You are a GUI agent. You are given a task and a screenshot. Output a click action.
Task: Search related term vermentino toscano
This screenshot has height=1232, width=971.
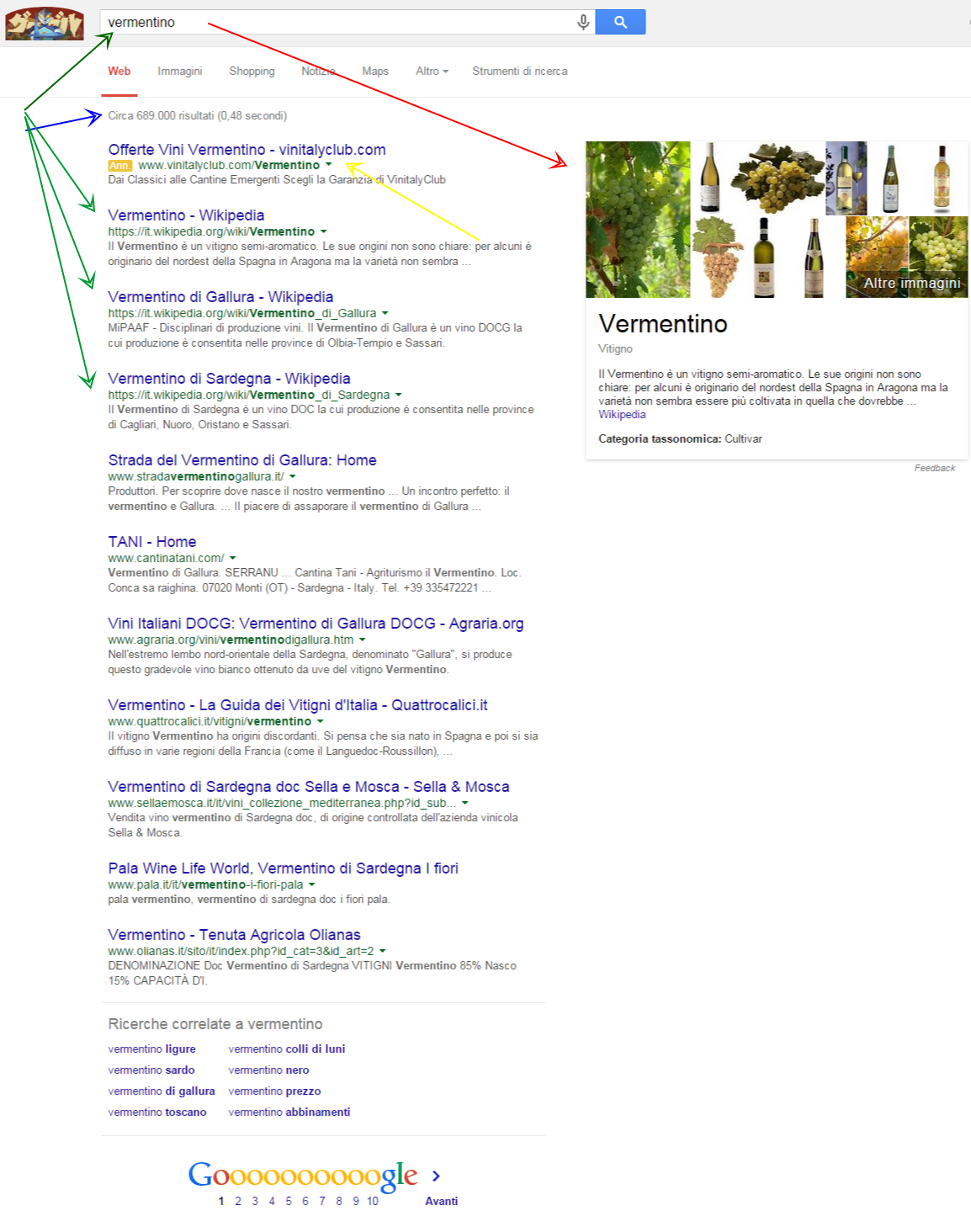157,1112
